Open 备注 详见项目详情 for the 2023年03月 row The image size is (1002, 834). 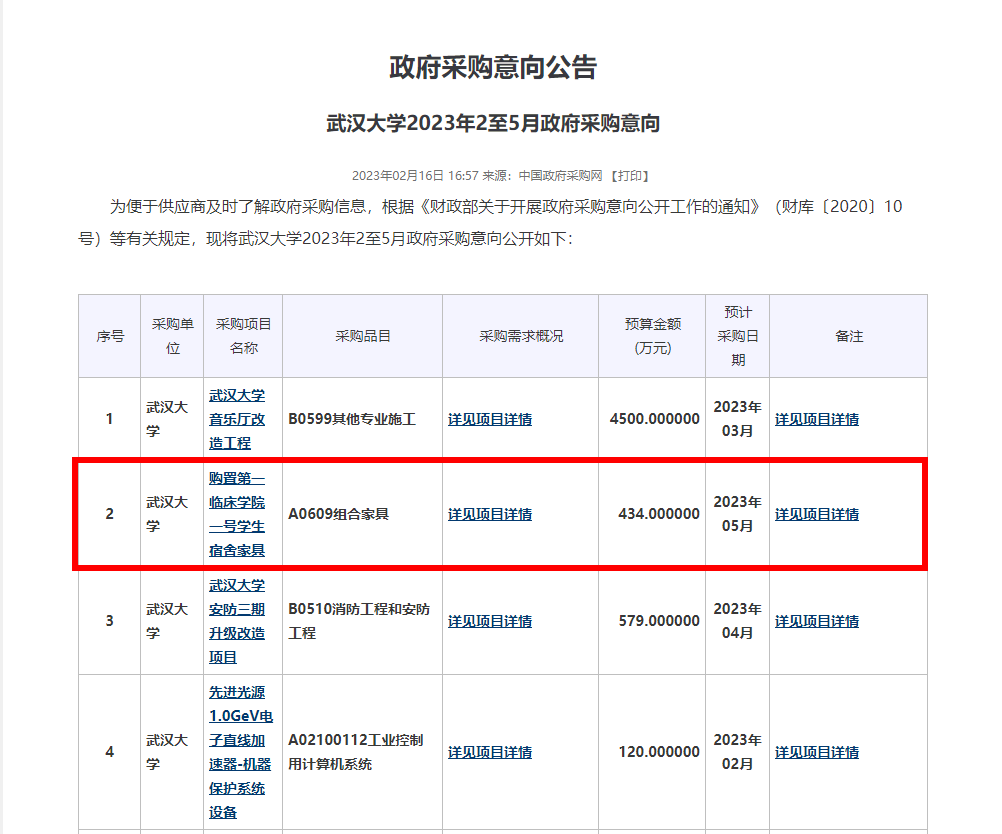click(x=817, y=419)
